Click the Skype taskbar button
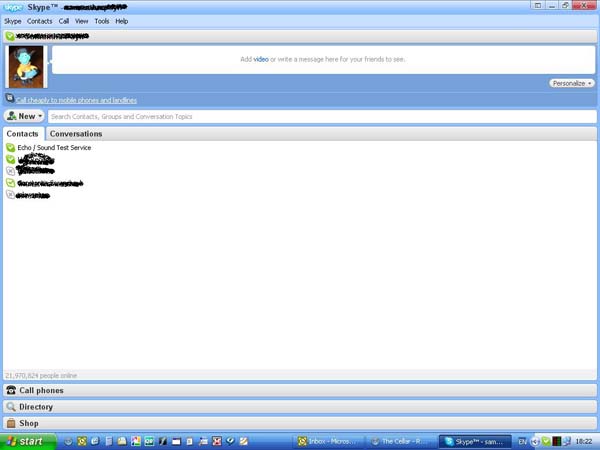The width and height of the screenshot is (600, 450). pyautogui.click(x=475, y=442)
